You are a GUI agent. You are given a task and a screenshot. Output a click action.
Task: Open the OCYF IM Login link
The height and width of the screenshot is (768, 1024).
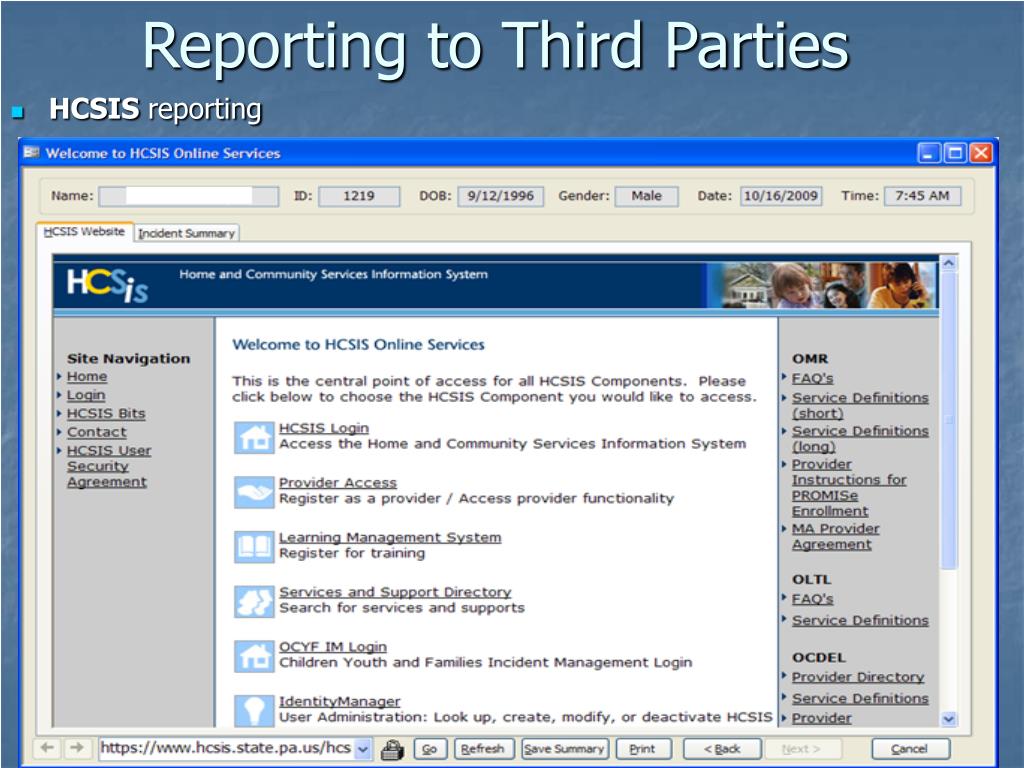(x=332, y=647)
